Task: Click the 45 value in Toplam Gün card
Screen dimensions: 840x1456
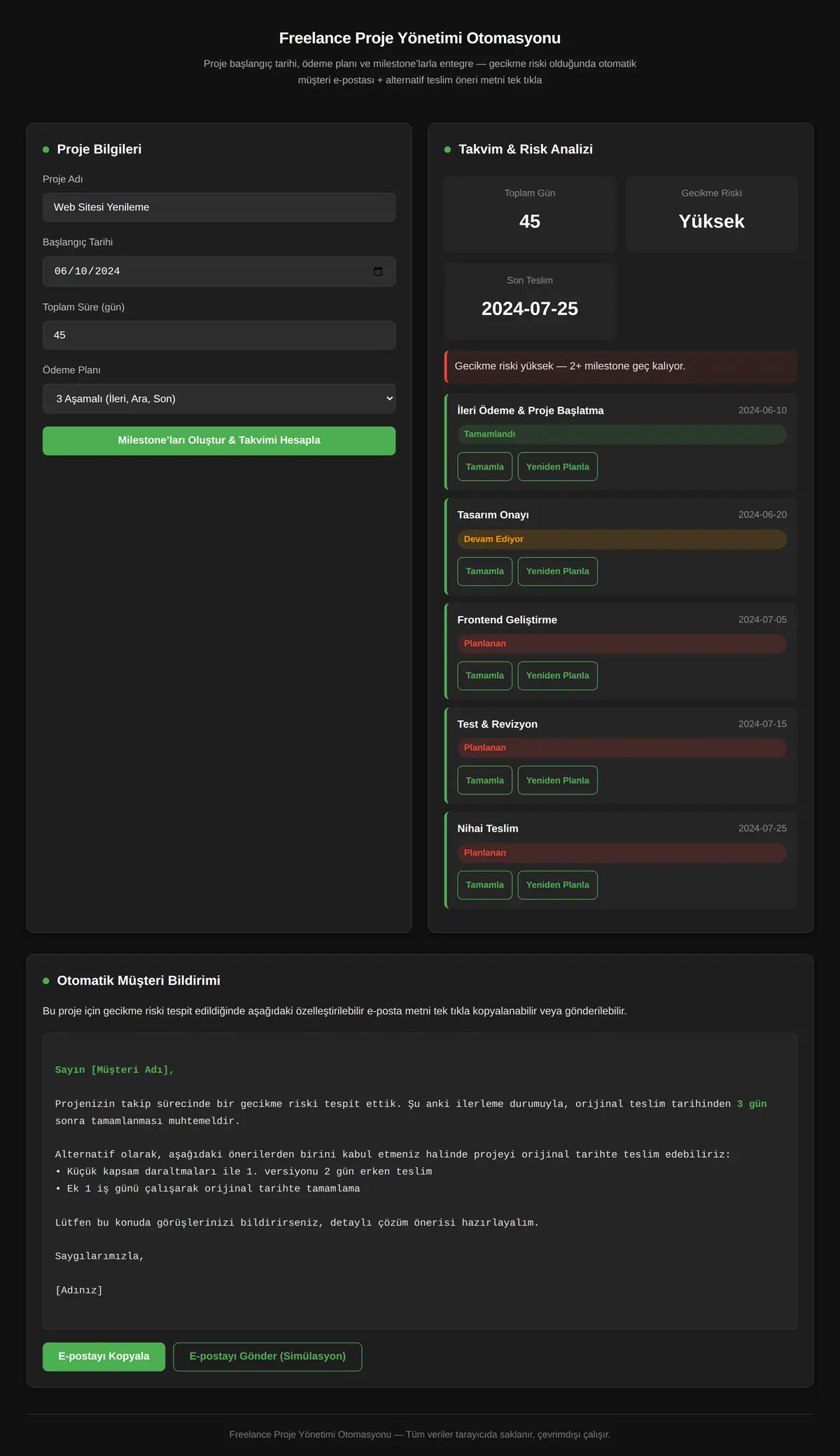Action: [x=530, y=221]
